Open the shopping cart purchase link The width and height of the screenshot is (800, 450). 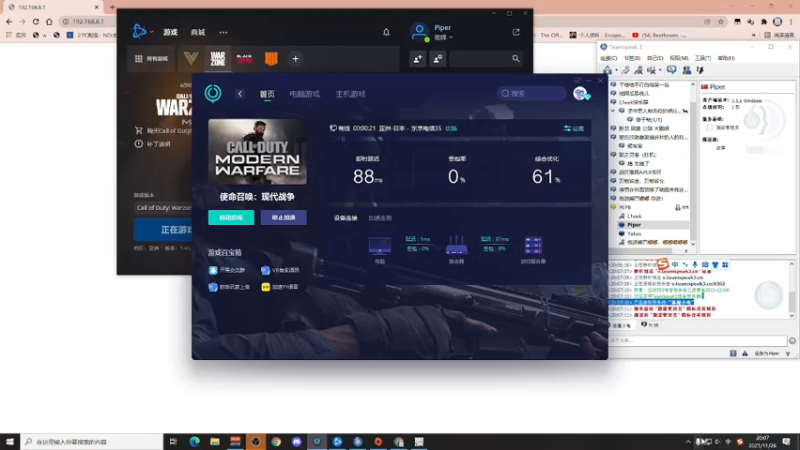coord(163,131)
